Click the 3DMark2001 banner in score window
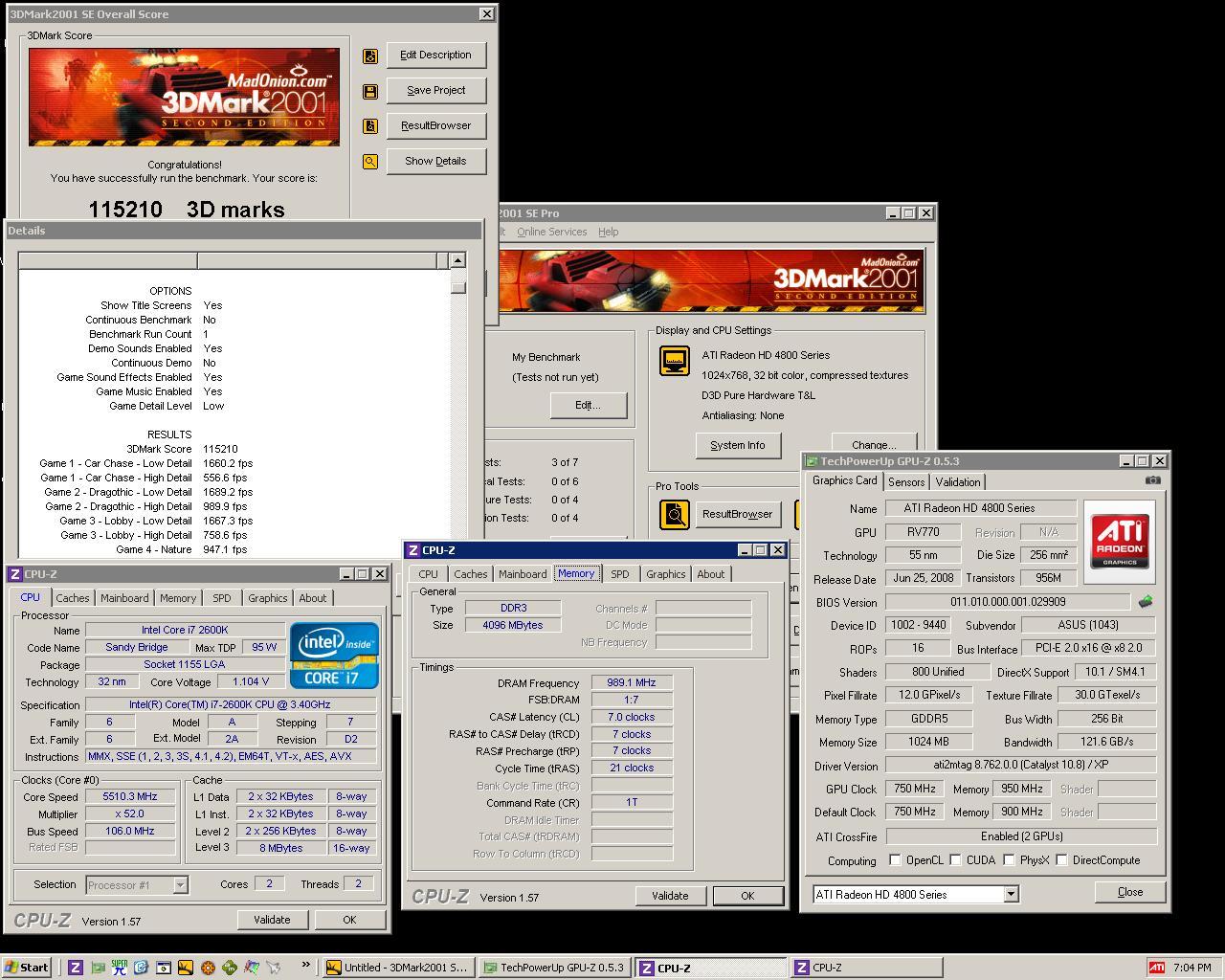Viewport: 1225px width, 980px height. point(184,97)
